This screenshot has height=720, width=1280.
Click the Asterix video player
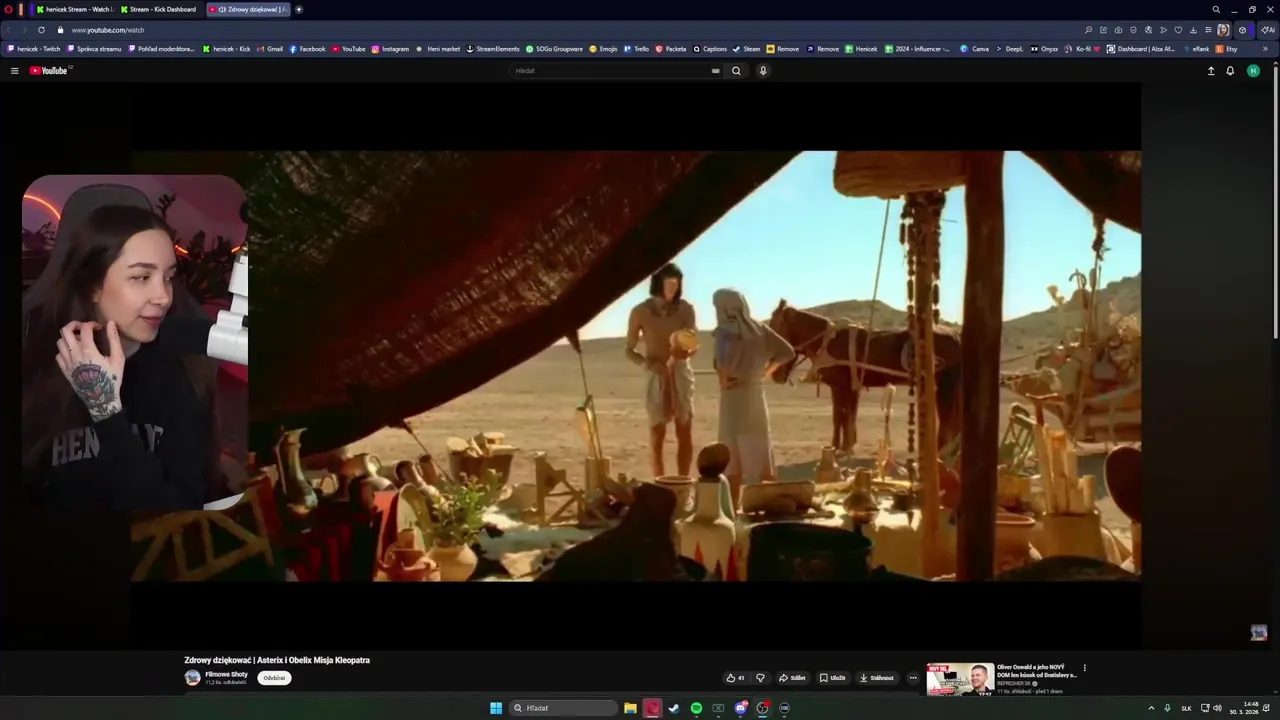(x=635, y=366)
